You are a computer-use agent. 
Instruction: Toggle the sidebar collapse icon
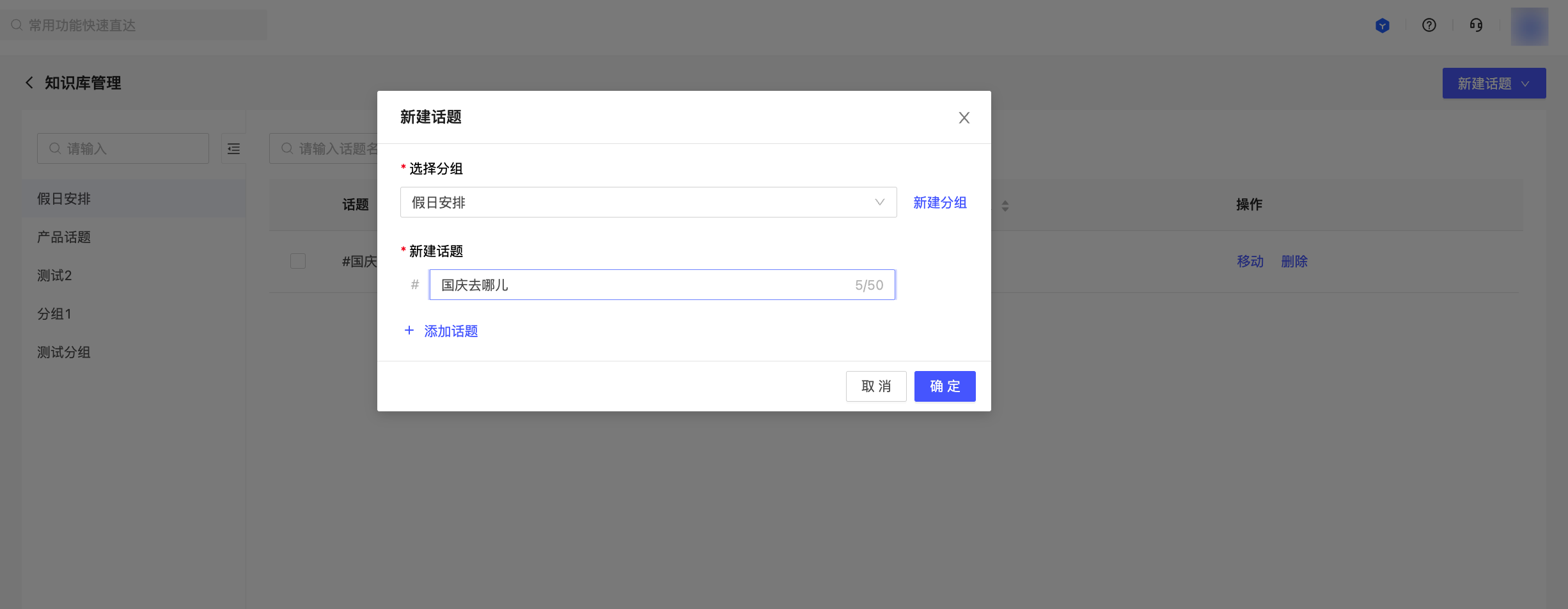[233, 148]
